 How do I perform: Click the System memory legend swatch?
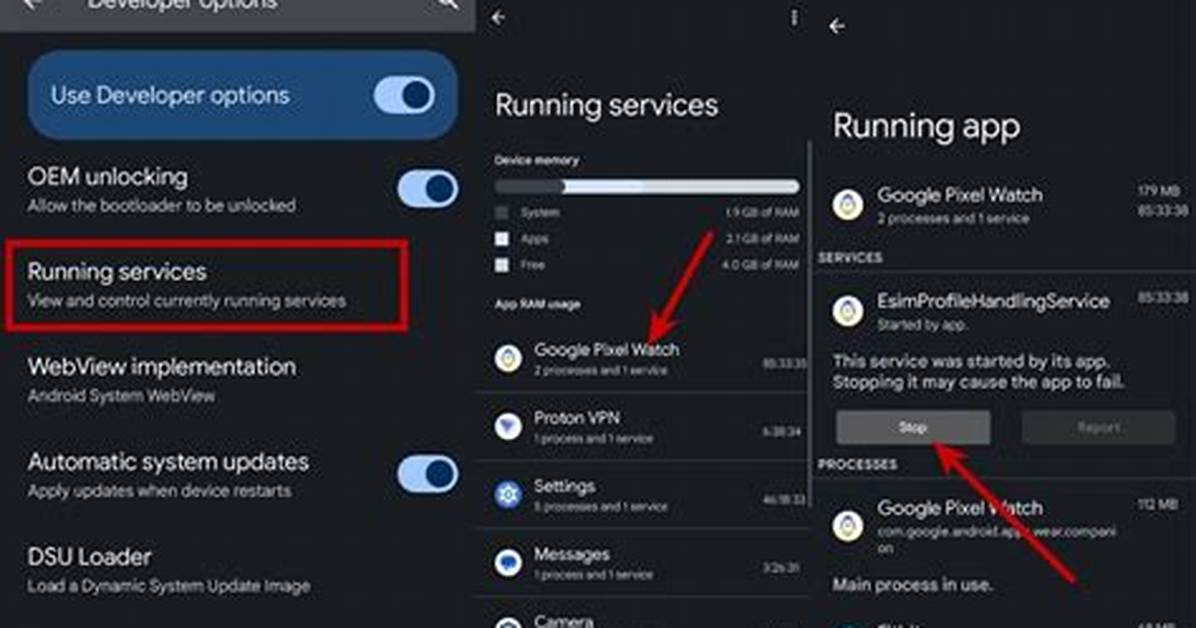click(x=502, y=213)
